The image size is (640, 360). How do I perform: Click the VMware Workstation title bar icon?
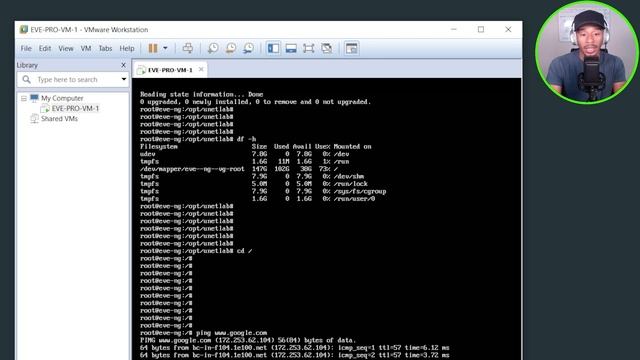coord(24,29)
